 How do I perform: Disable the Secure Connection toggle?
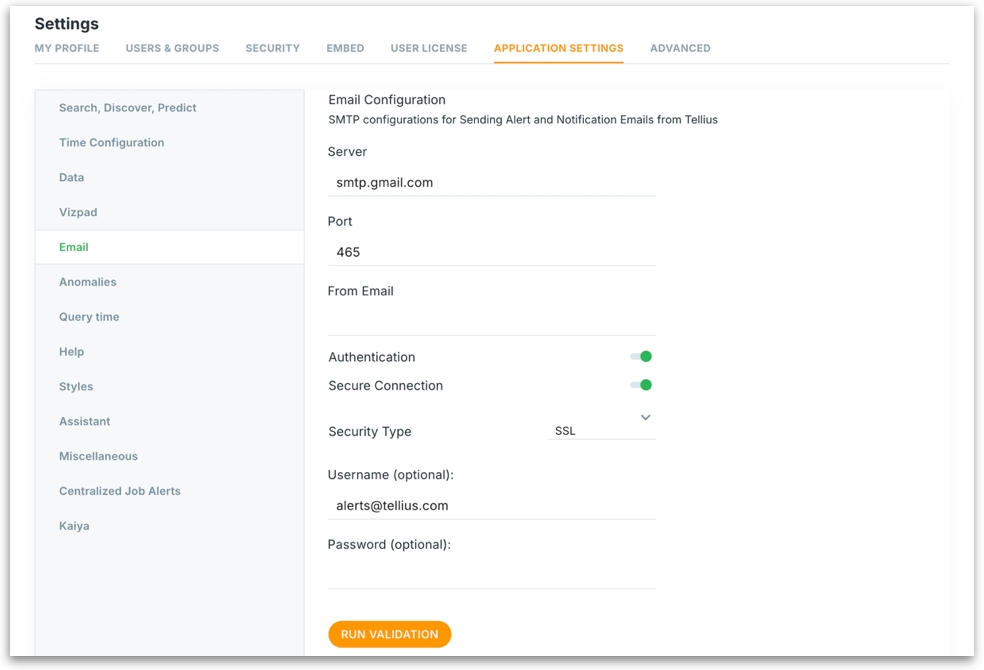tap(641, 385)
